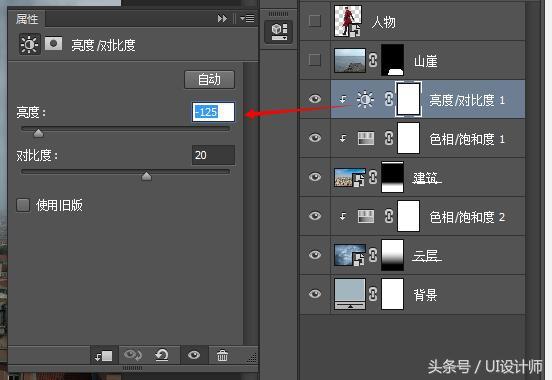This screenshot has width=552, height=380.
Task: Enable the 使用旧版 checkbox
Action: (x=23, y=205)
